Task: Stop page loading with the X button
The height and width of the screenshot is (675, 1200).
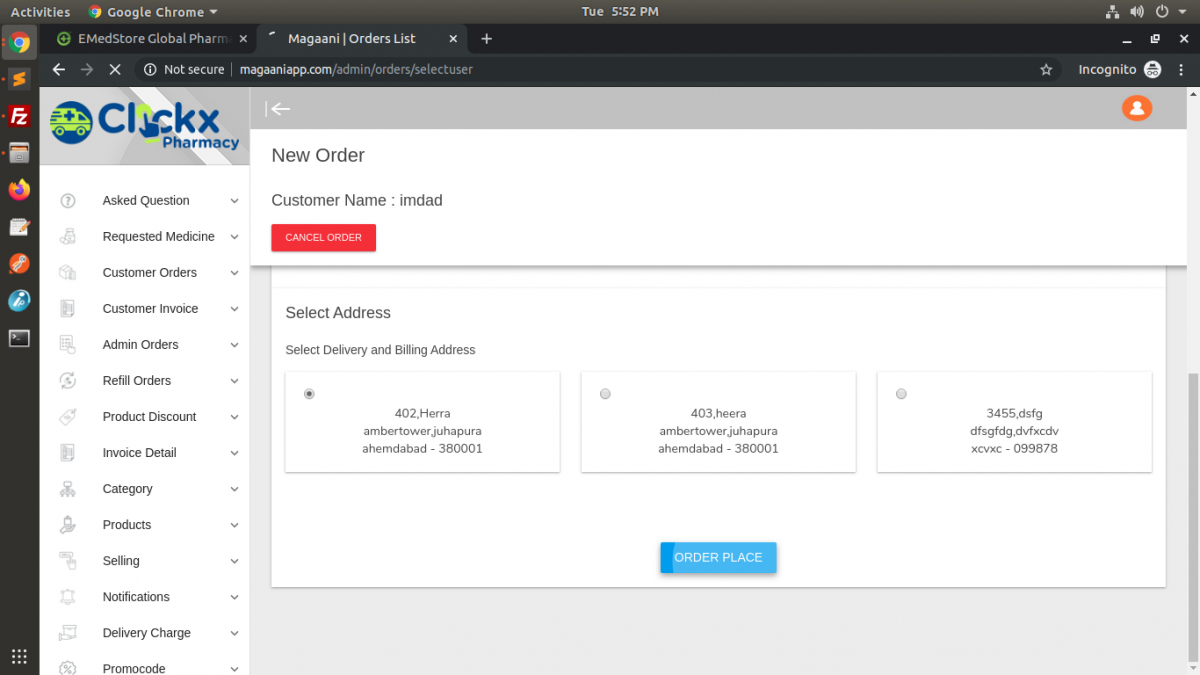Action: click(114, 70)
